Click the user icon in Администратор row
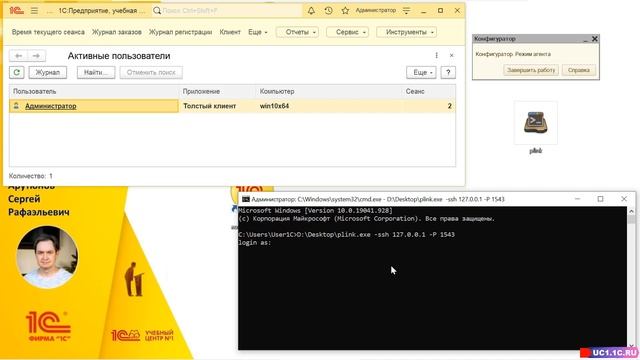 click(x=16, y=106)
